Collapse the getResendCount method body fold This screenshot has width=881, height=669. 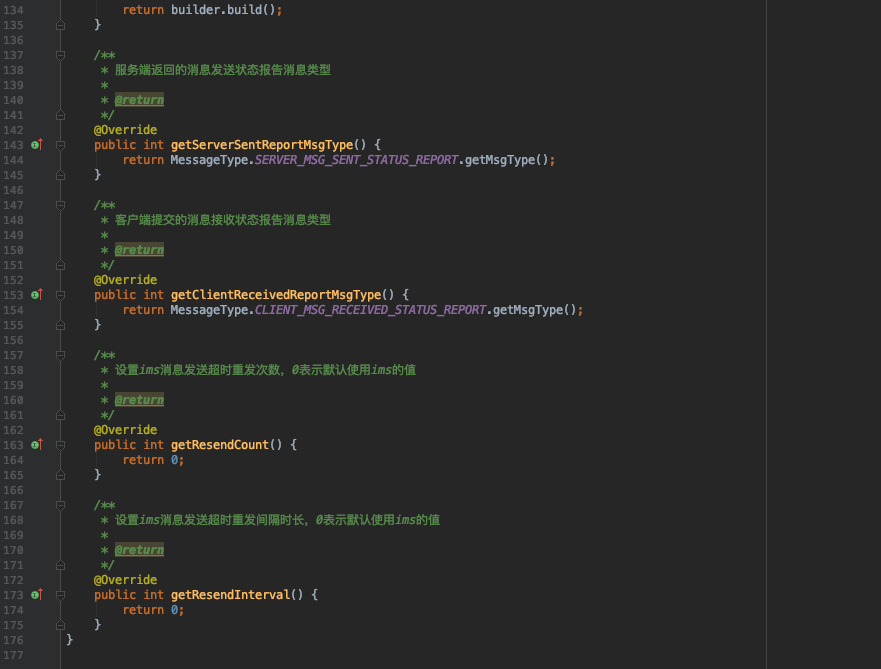click(58, 444)
